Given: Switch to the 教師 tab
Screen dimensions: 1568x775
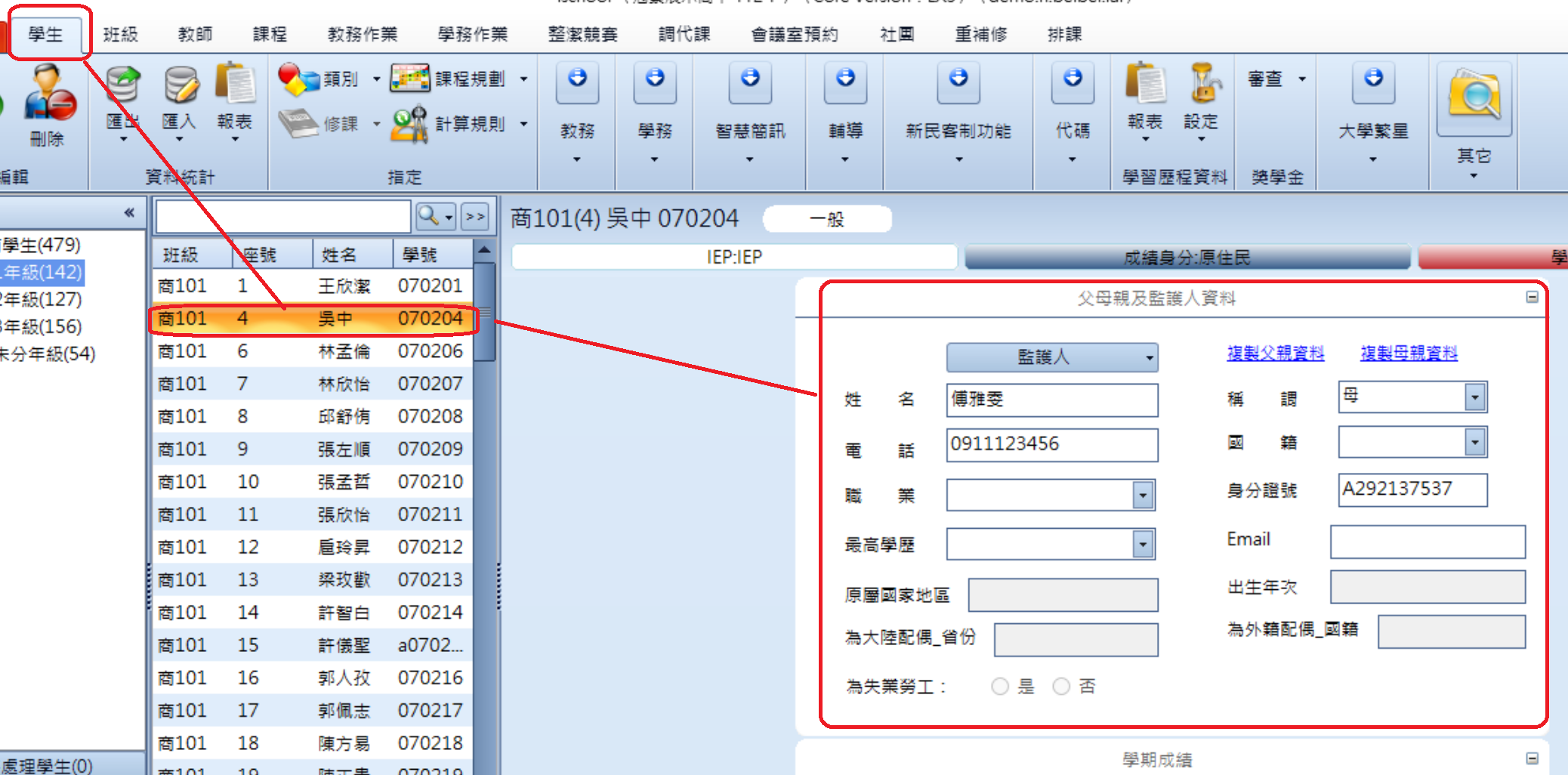Looking at the screenshot, I should [x=195, y=34].
